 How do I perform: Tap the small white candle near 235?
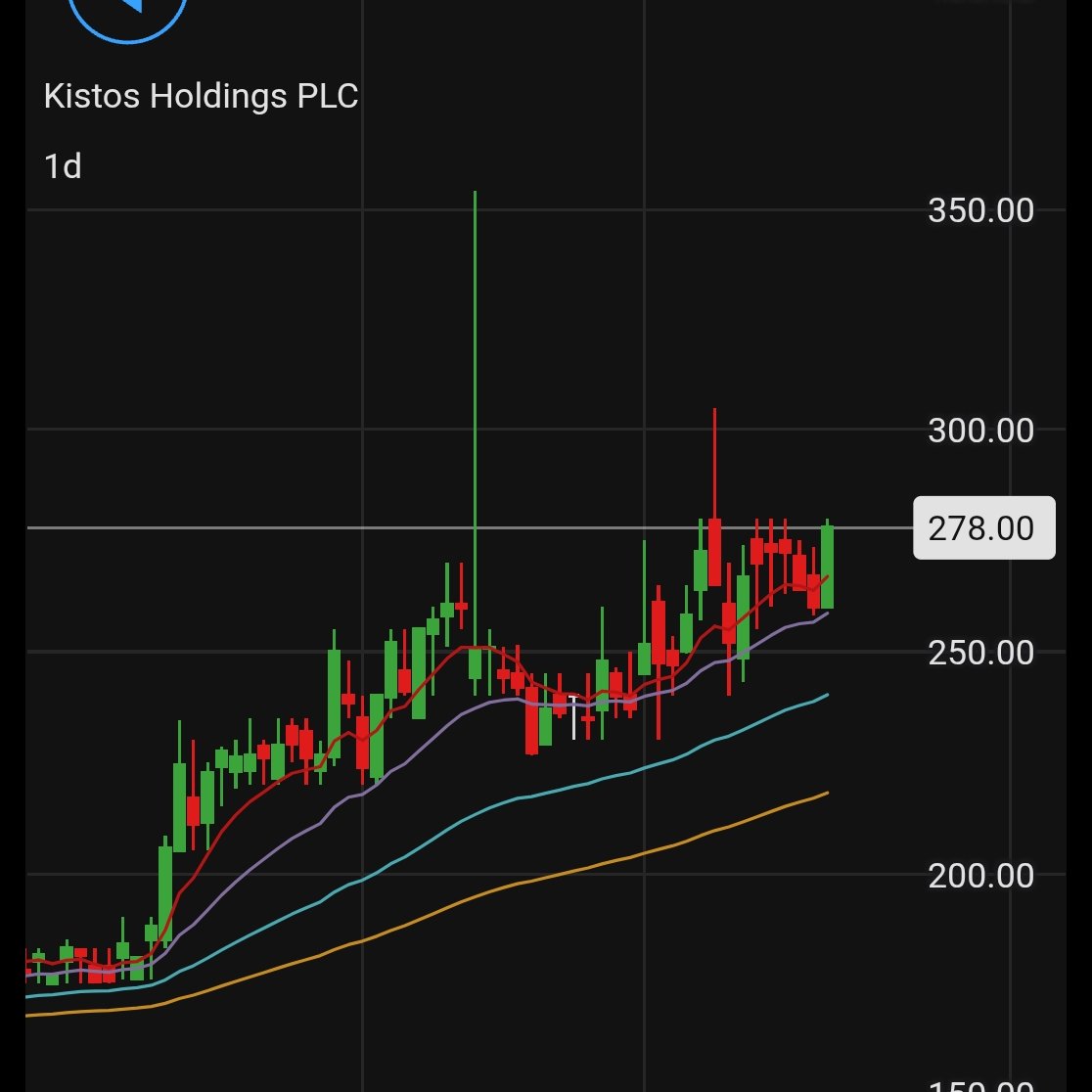coord(573,718)
